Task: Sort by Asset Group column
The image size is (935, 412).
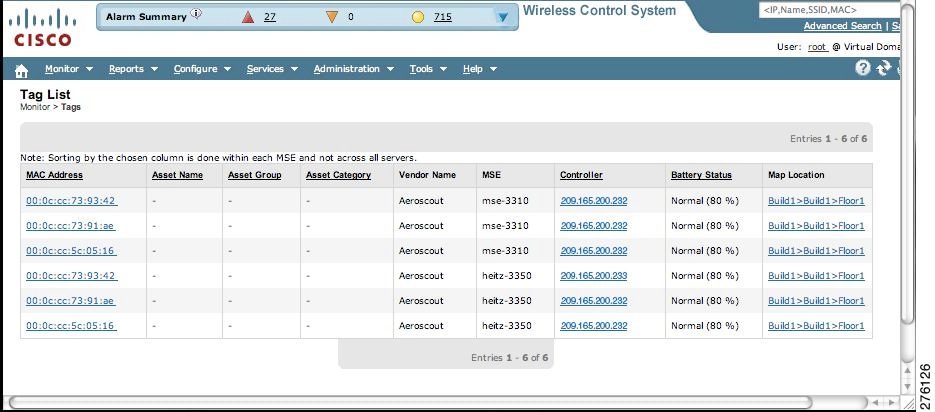Action: click(x=254, y=175)
